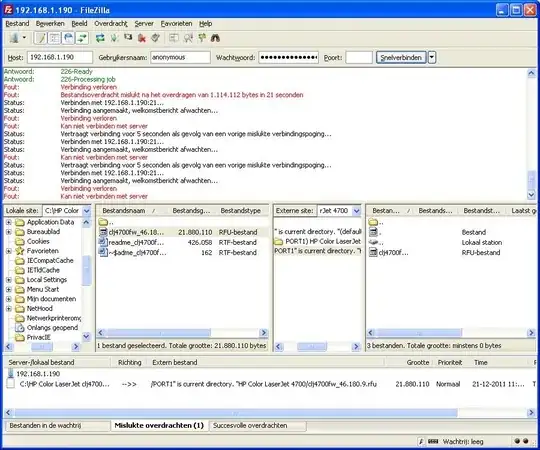The width and height of the screenshot is (540, 450).
Task: Select the readme_clj4700f RTF file
Action: [182, 242]
